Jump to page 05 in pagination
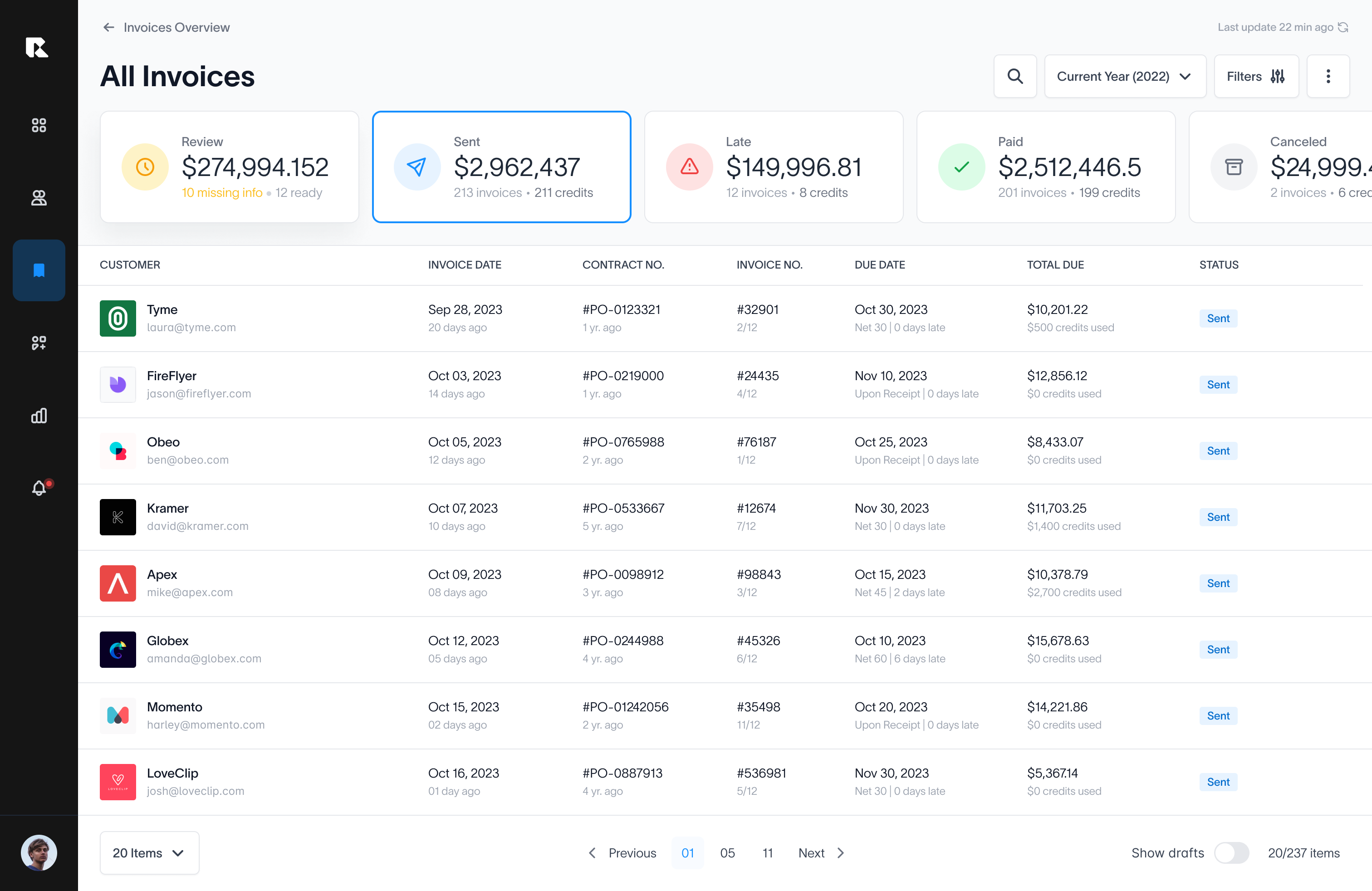Viewport: 1372px width, 891px height. [x=727, y=853]
